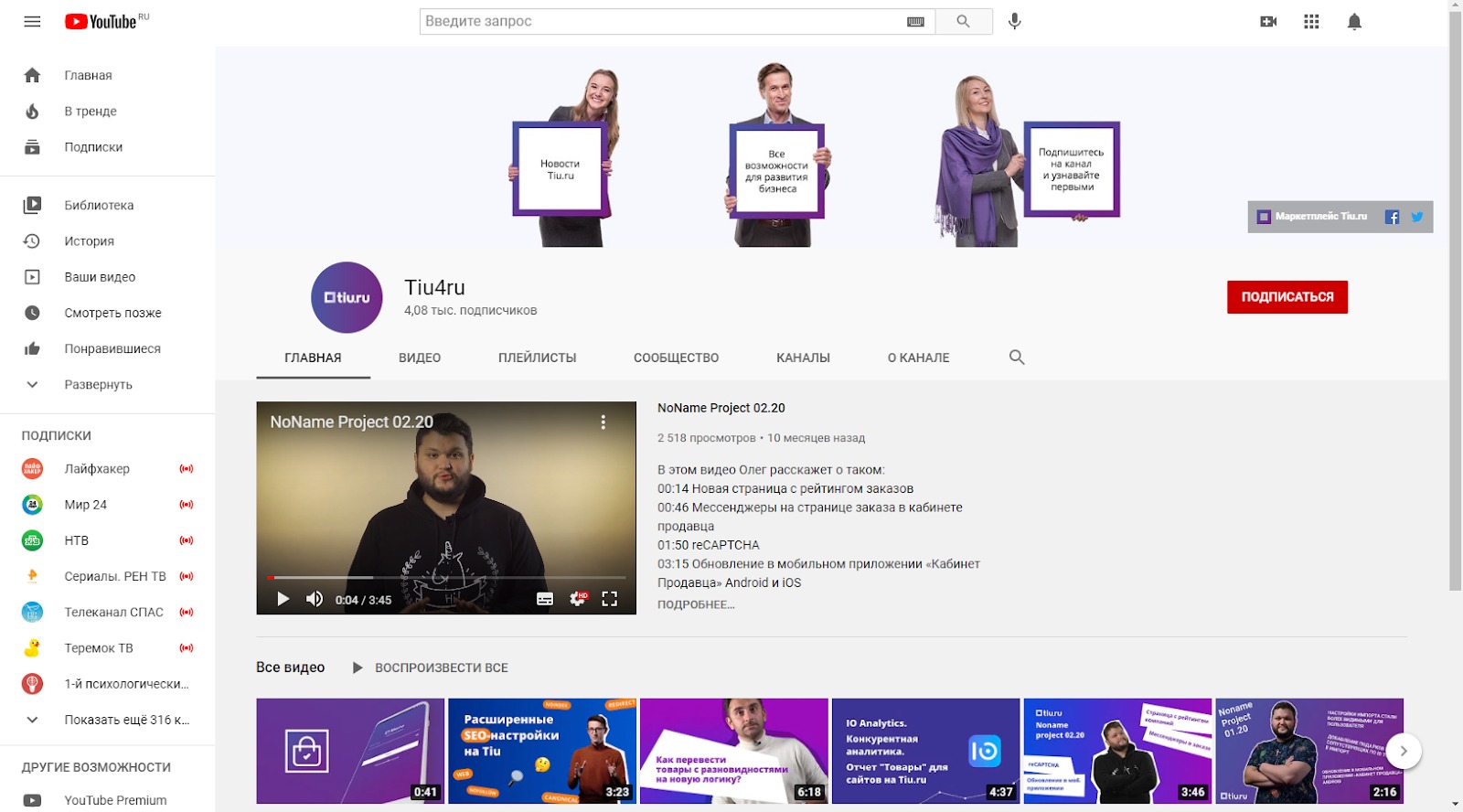
Task: Show 316 more subscriptions
Action: pyautogui.click(x=126, y=720)
